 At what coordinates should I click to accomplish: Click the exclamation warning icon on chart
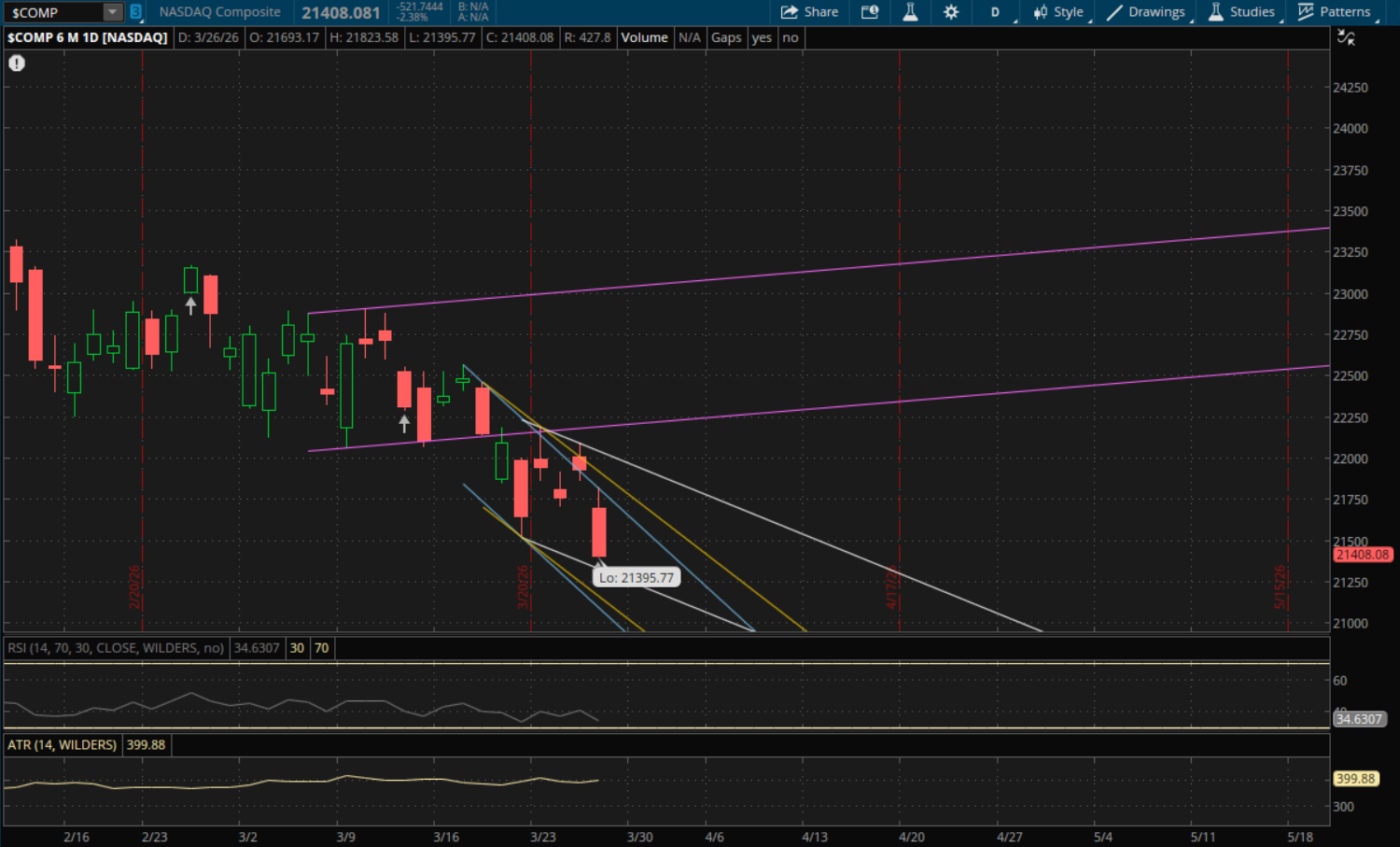tap(17, 64)
